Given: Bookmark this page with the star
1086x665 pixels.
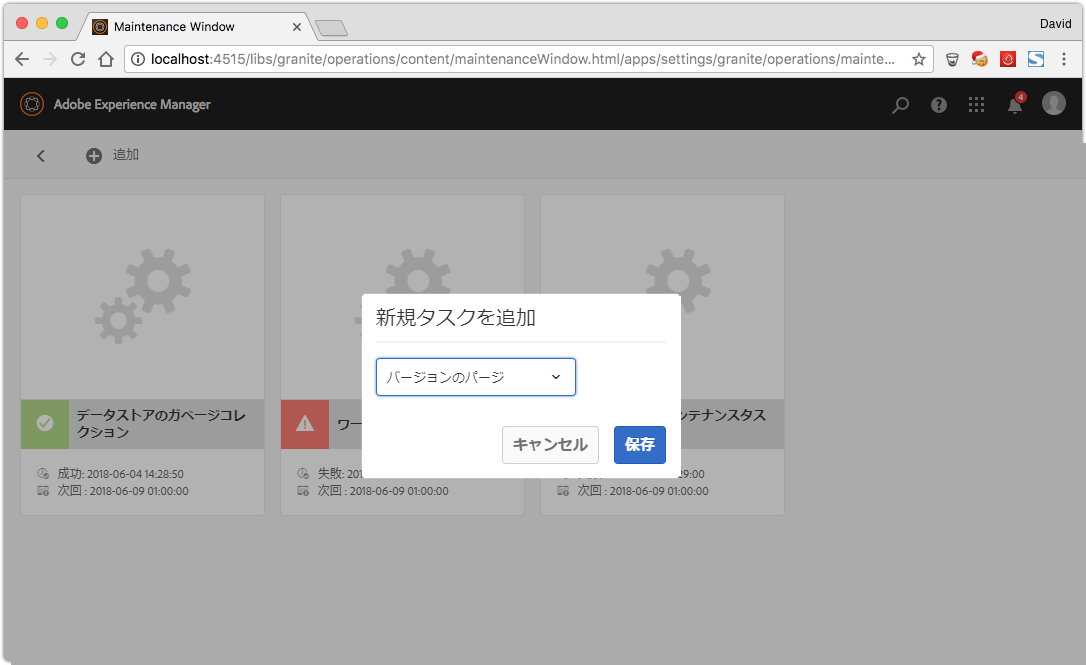Looking at the screenshot, I should point(918,60).
